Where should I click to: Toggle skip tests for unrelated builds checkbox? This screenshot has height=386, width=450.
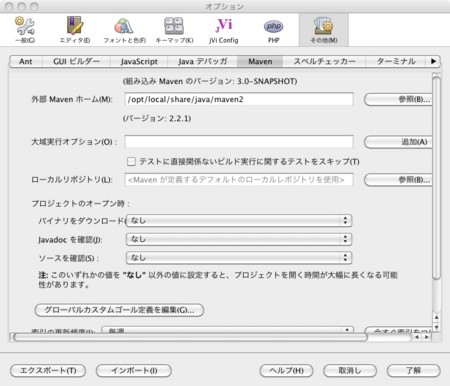point(131,162)
